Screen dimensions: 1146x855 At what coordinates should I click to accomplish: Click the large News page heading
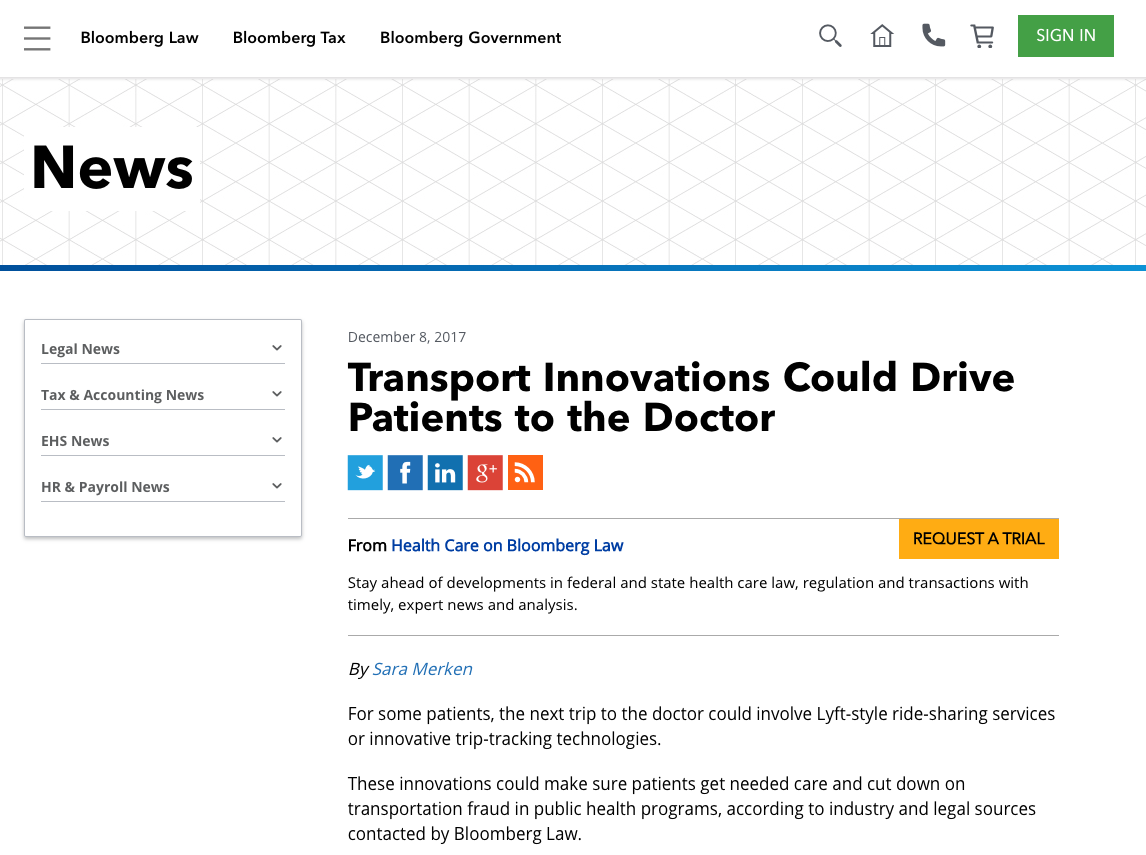click(x=113, y=168)
